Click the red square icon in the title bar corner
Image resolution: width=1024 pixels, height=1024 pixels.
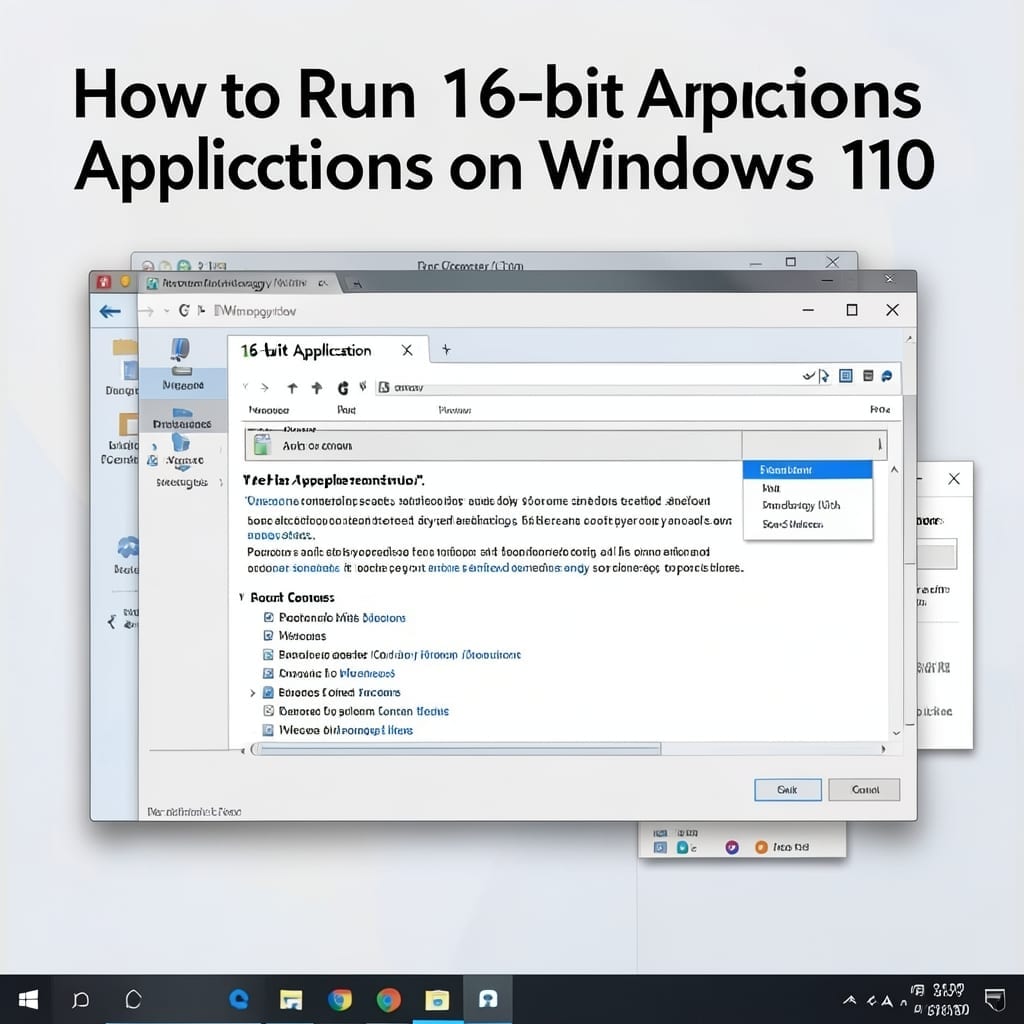(x=104, y=281)
